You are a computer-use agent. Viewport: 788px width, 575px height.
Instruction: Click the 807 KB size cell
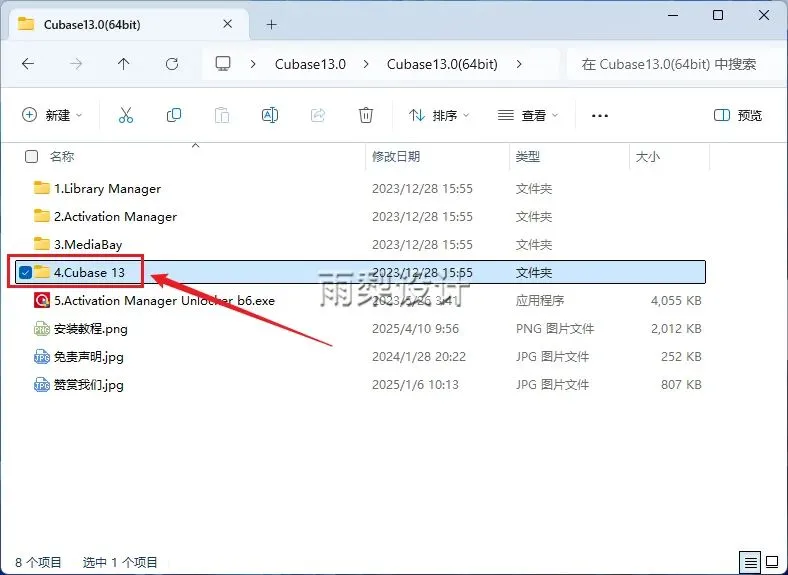681,385
